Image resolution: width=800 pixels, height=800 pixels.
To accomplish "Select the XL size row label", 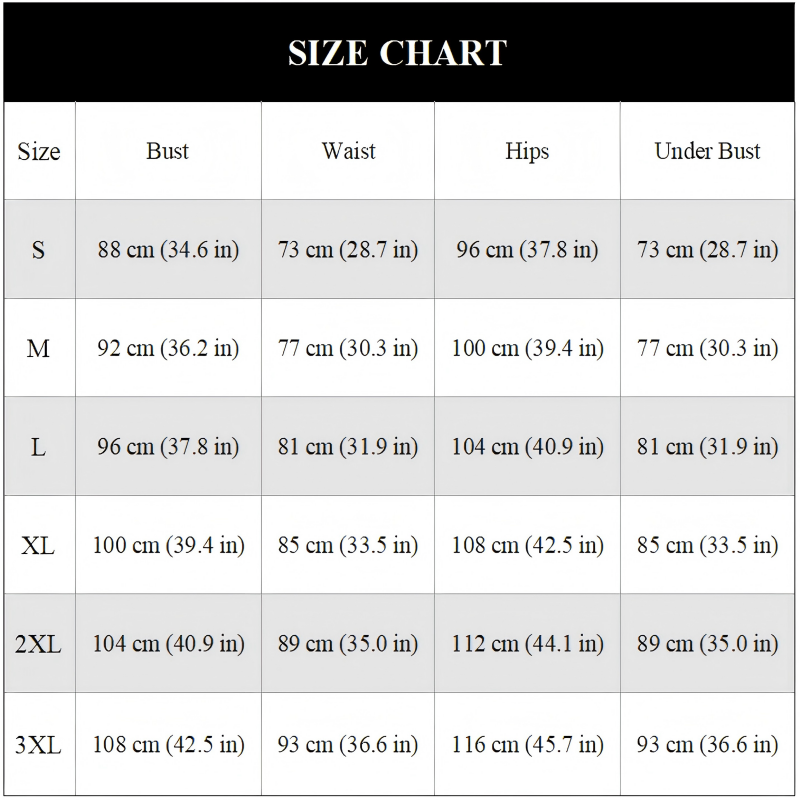I will point(38,546).
